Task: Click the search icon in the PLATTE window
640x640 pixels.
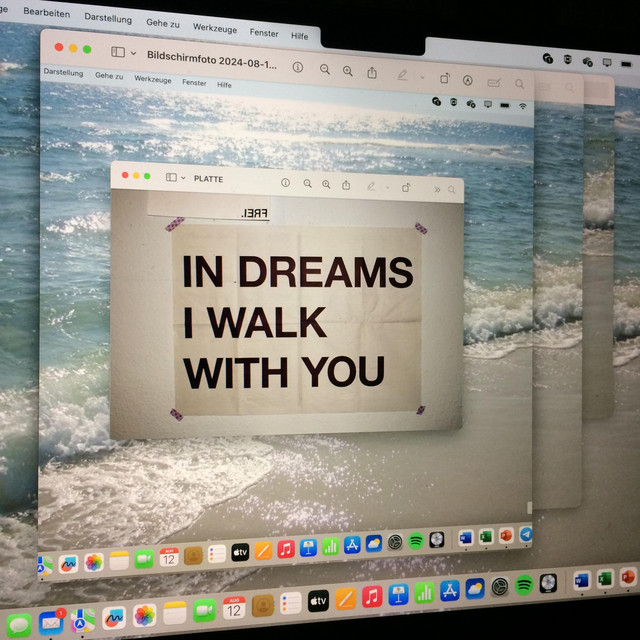Action: point(451,190)
